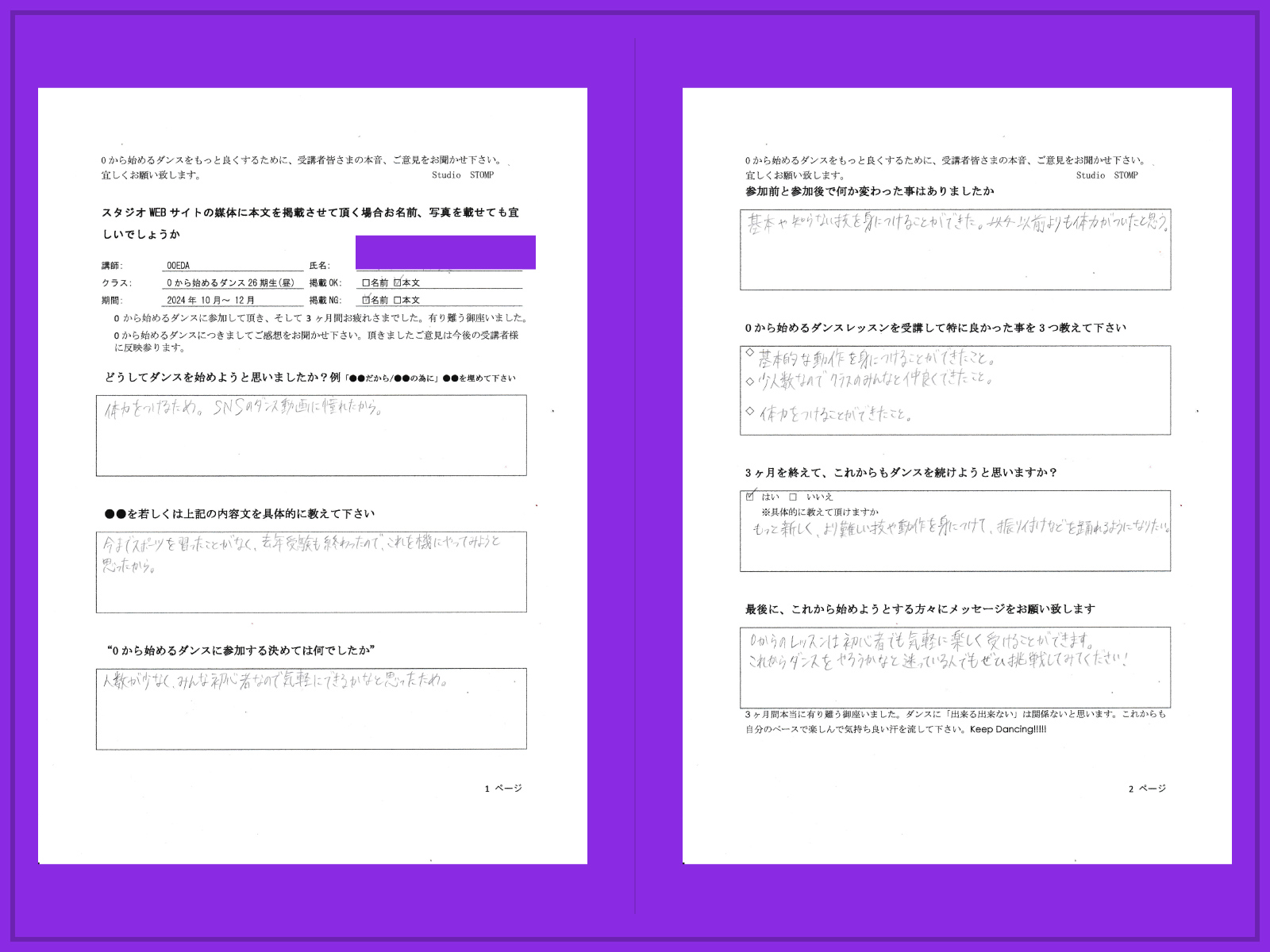The width and height of the screenshot is (1270, 952).
Task: Click Studio STOMP on page 2
Action: coord(1107,175)
